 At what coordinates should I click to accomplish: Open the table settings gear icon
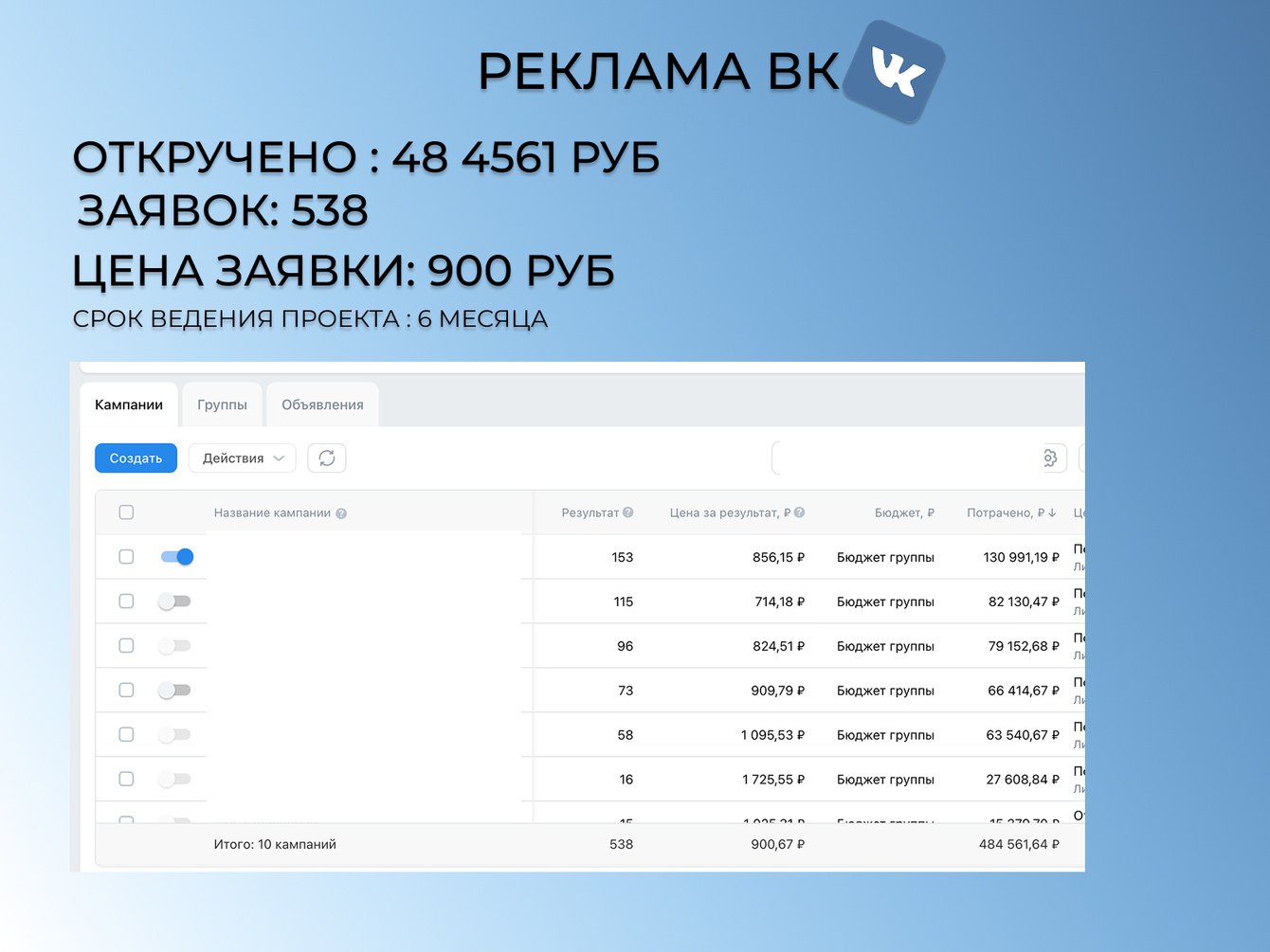[x=1050, y=458]
